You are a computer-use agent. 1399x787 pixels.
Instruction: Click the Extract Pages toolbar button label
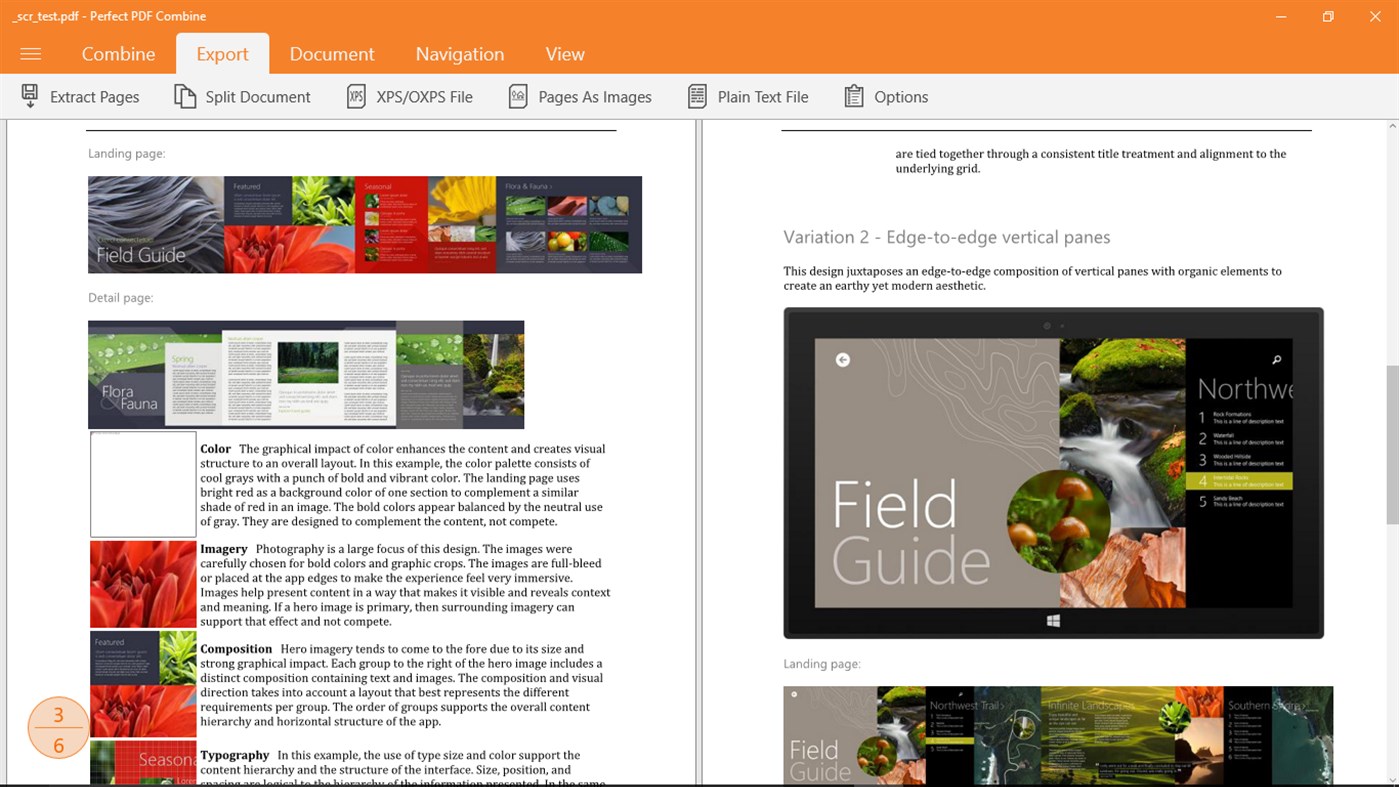point(95,96)
